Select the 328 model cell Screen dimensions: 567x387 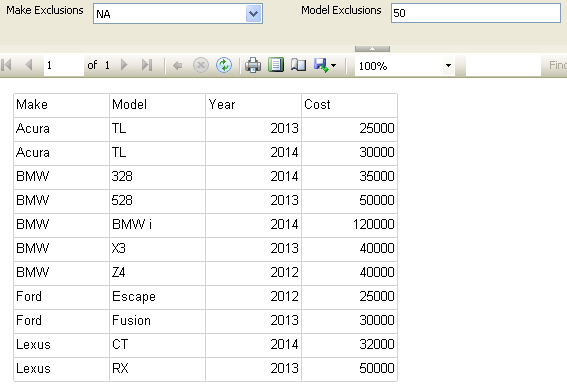[157, 177]
